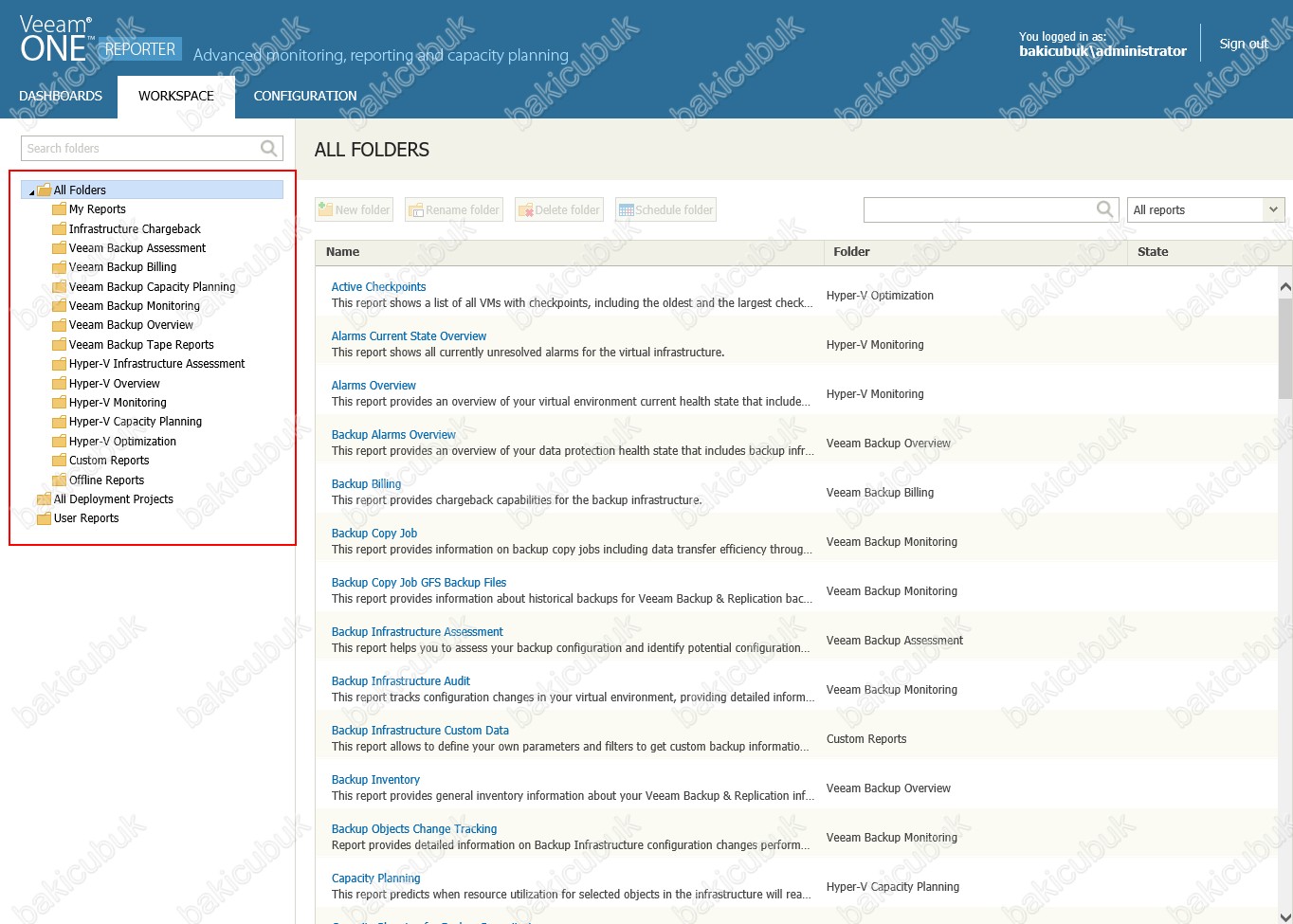Viewport: 1293px width, 924px height.
Task: Click the Offline Reports folder icon
Action: [x=59, y=480]
